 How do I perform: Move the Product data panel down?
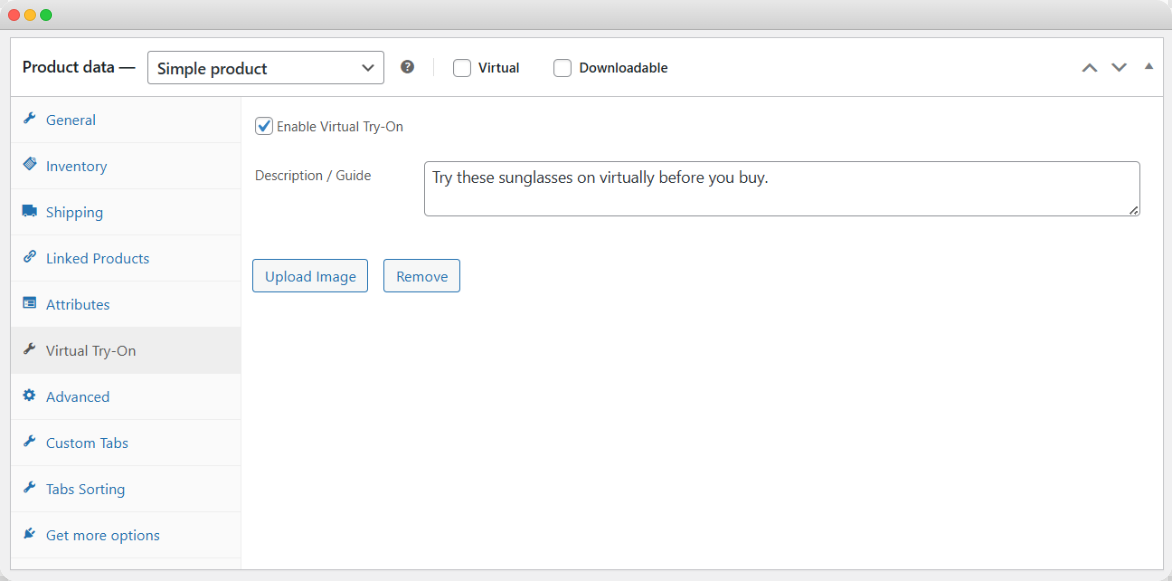(1119, 68)
